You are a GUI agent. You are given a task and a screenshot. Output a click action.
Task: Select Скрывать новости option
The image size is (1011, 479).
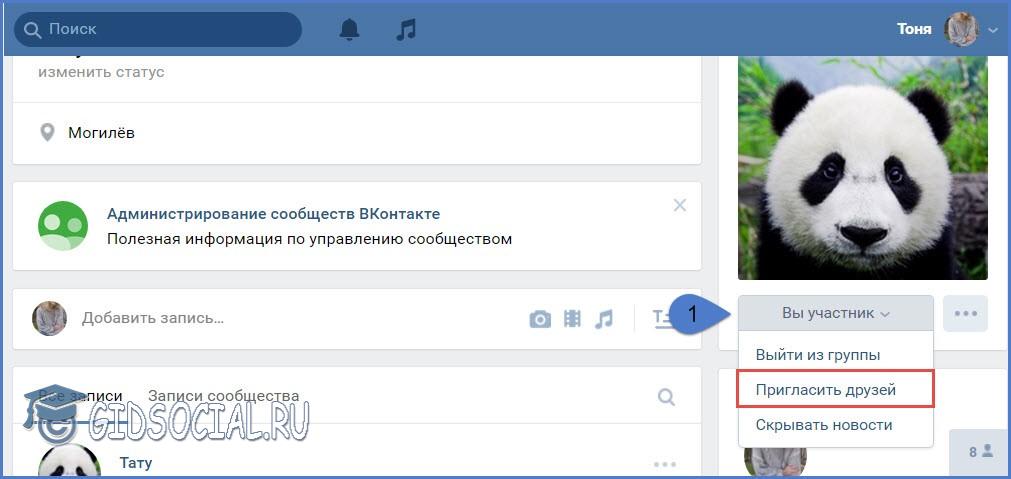click(x=823, y=425)
